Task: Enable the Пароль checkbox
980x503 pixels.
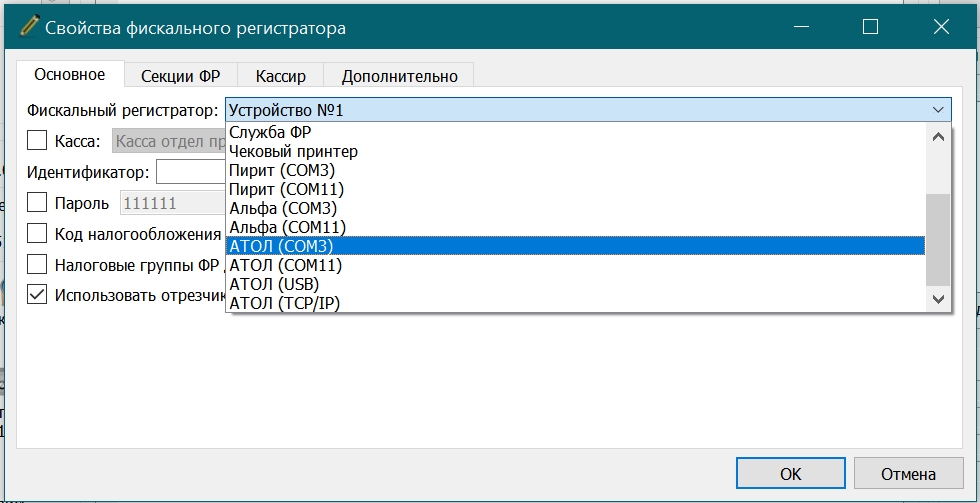Action: [37, 202]
